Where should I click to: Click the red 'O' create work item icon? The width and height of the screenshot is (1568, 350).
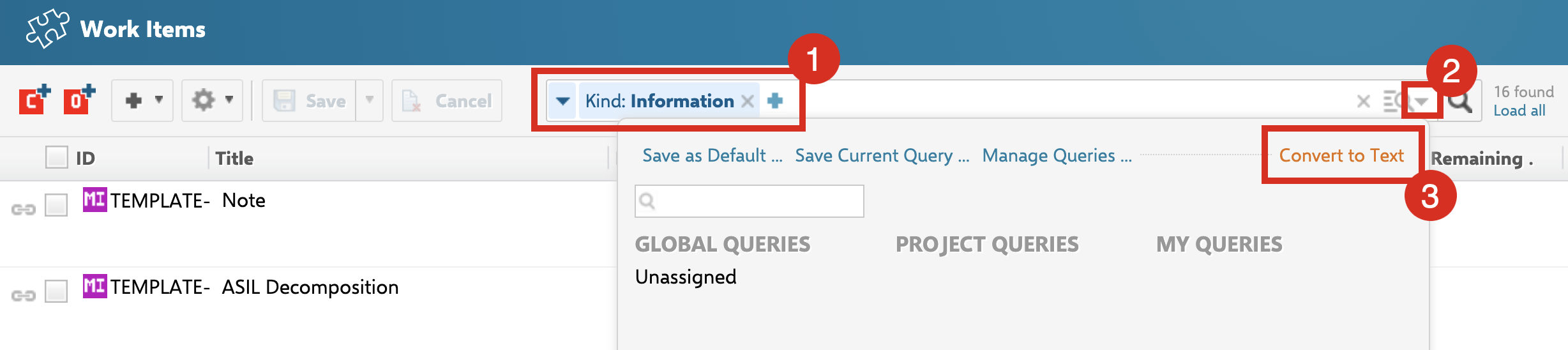click(x=79, y=100)
